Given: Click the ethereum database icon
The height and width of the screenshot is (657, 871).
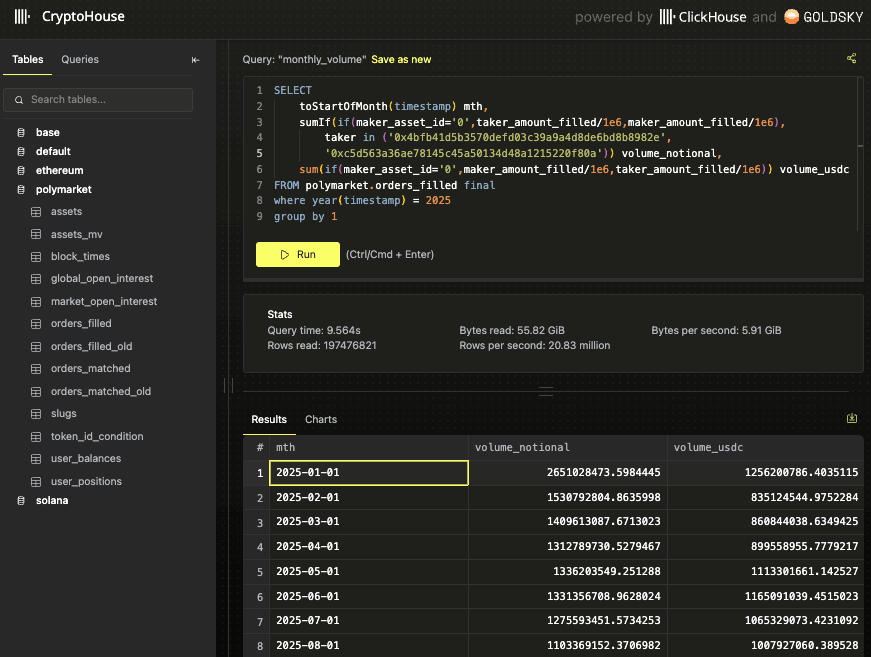Looking at the screenshot, I should click(x=21, y=170).
